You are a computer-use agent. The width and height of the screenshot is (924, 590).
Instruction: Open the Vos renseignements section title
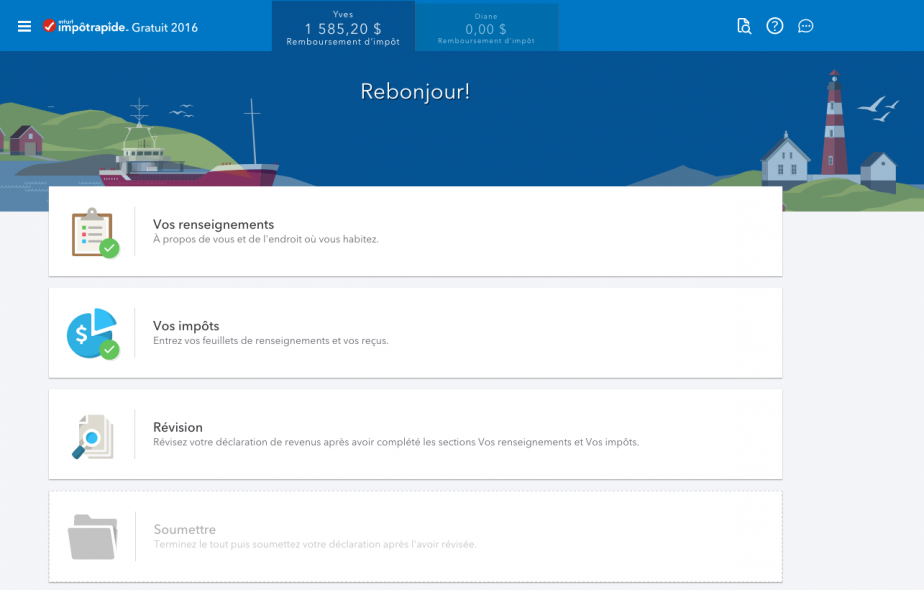click(x=213, y=225)
